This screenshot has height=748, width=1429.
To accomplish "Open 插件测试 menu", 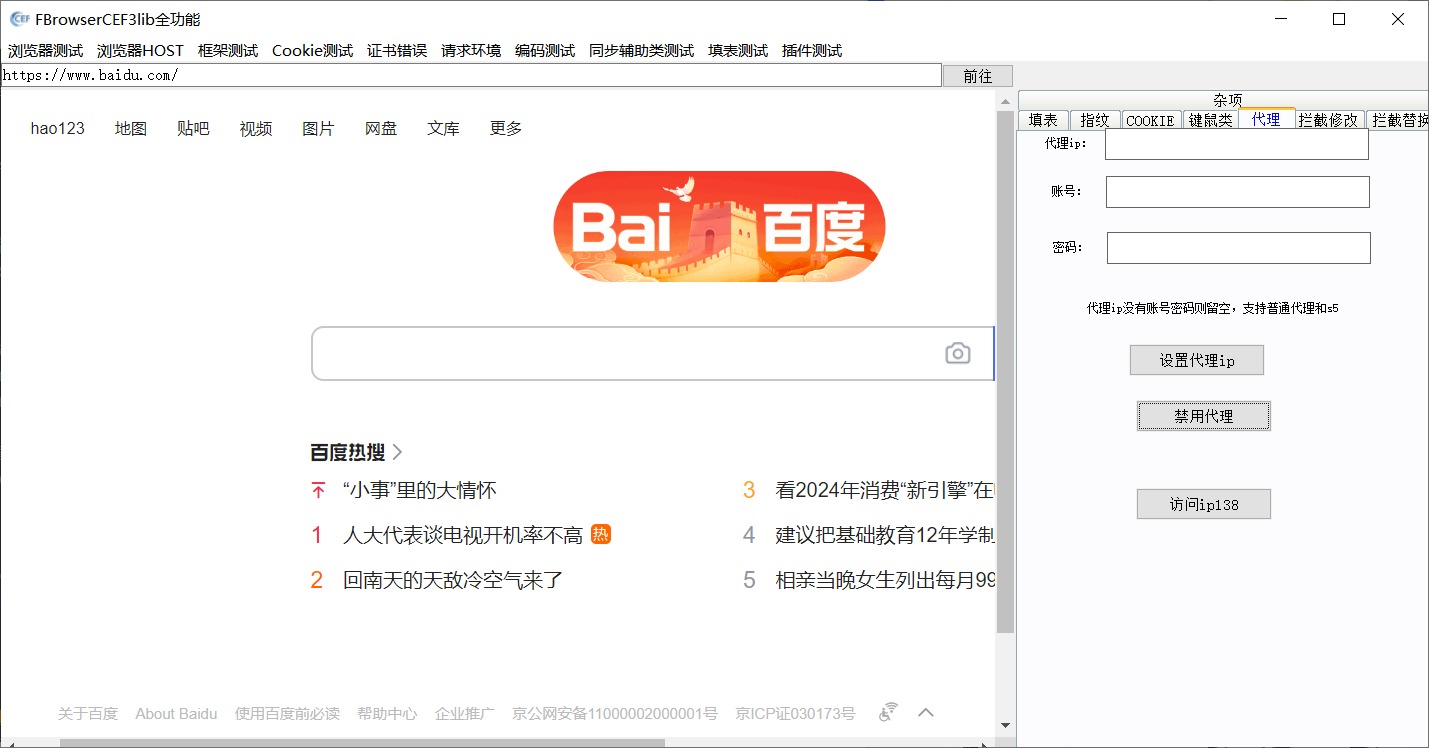I will point(812,51).
